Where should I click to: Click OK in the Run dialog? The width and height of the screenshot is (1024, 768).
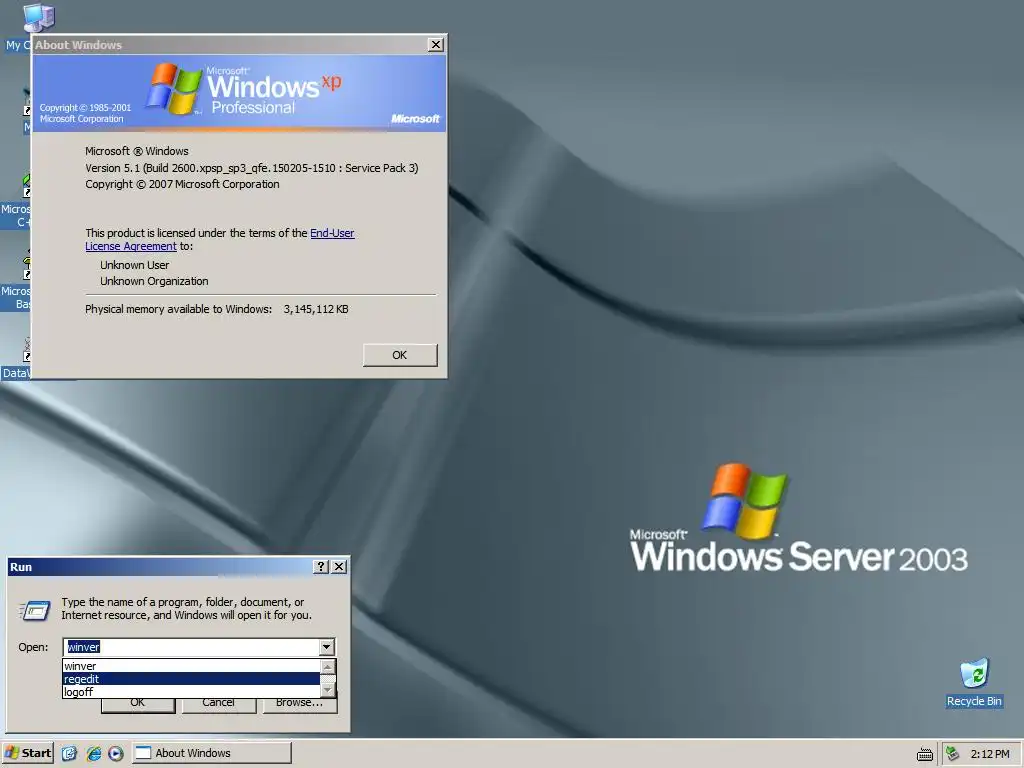click(138, 704)
